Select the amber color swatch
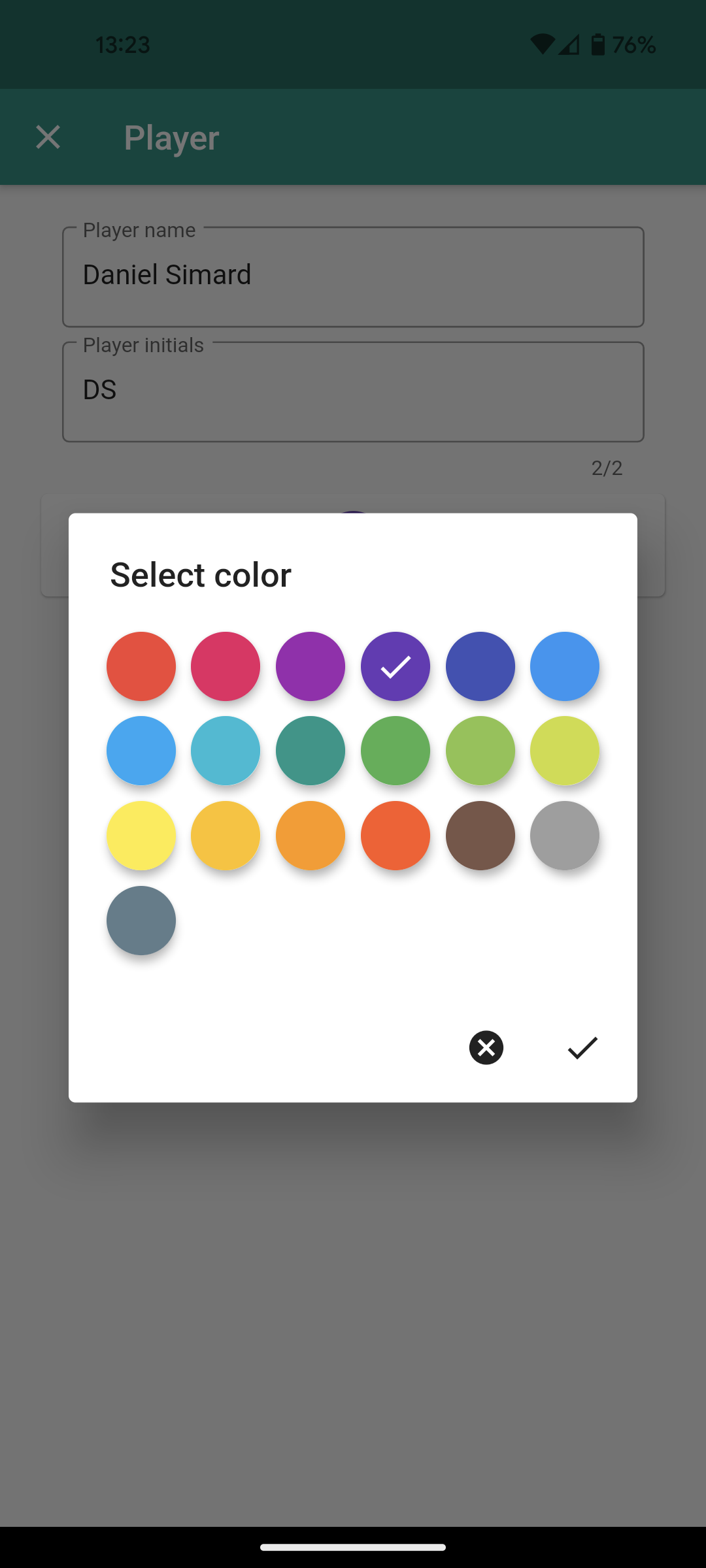This screenshot has height=1568, width=706. click(226, 836)
